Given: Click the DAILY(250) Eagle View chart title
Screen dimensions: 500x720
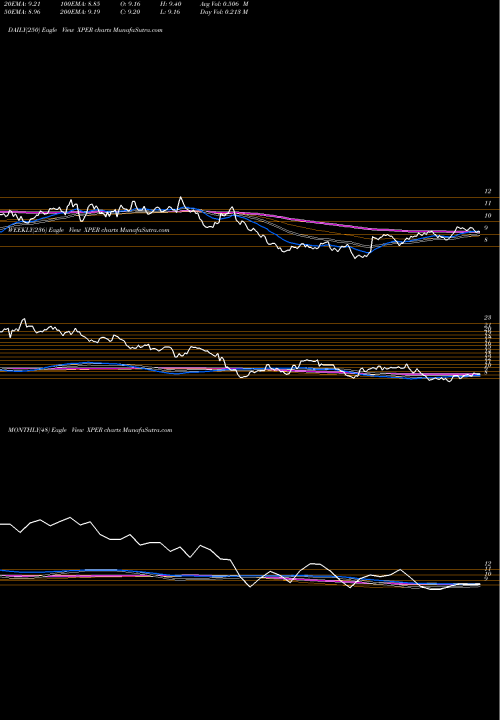Looking at the screenshot, I should tap(85, 30).
